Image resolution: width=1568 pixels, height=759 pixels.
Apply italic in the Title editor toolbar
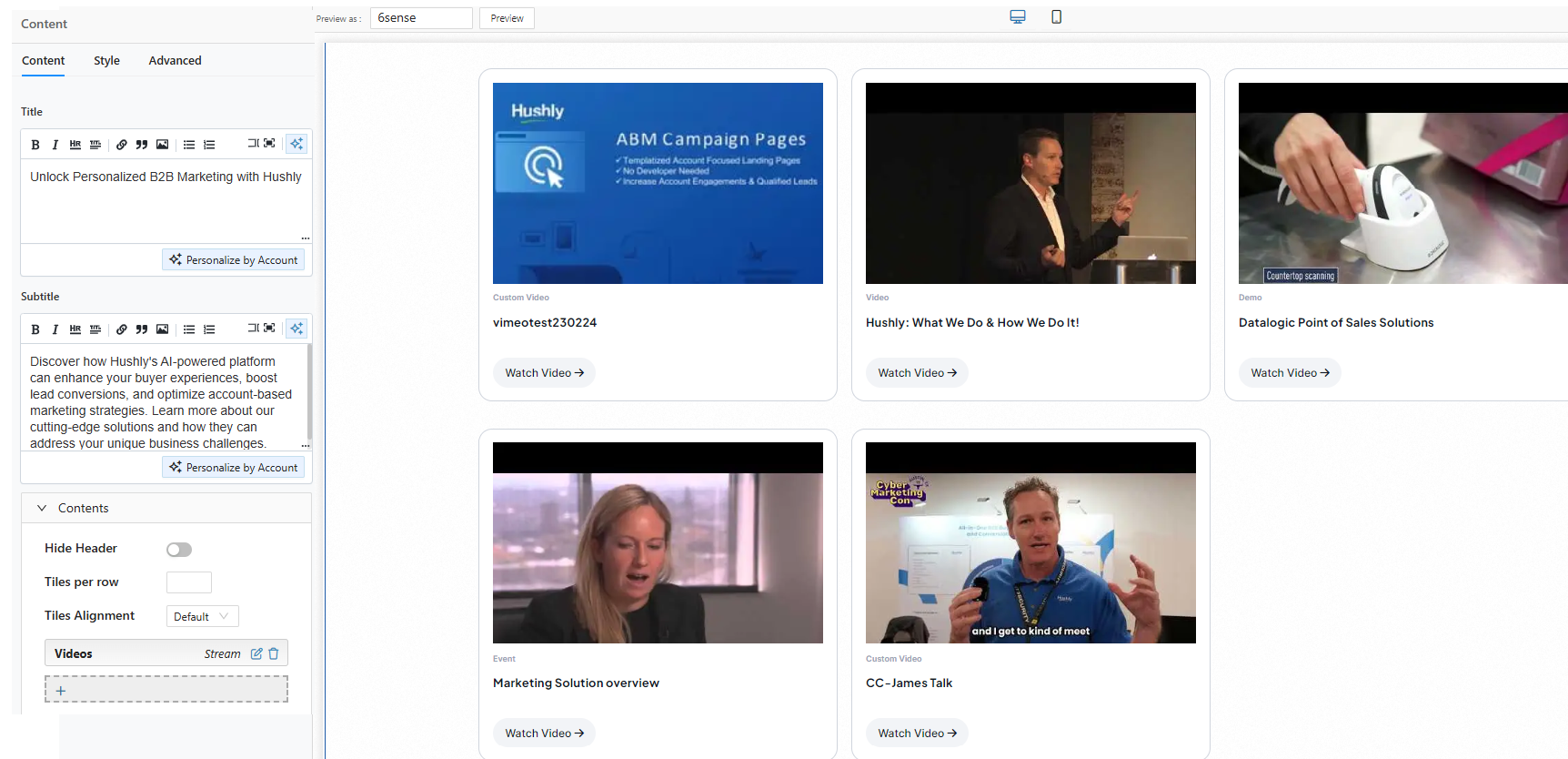pos(55,145)
